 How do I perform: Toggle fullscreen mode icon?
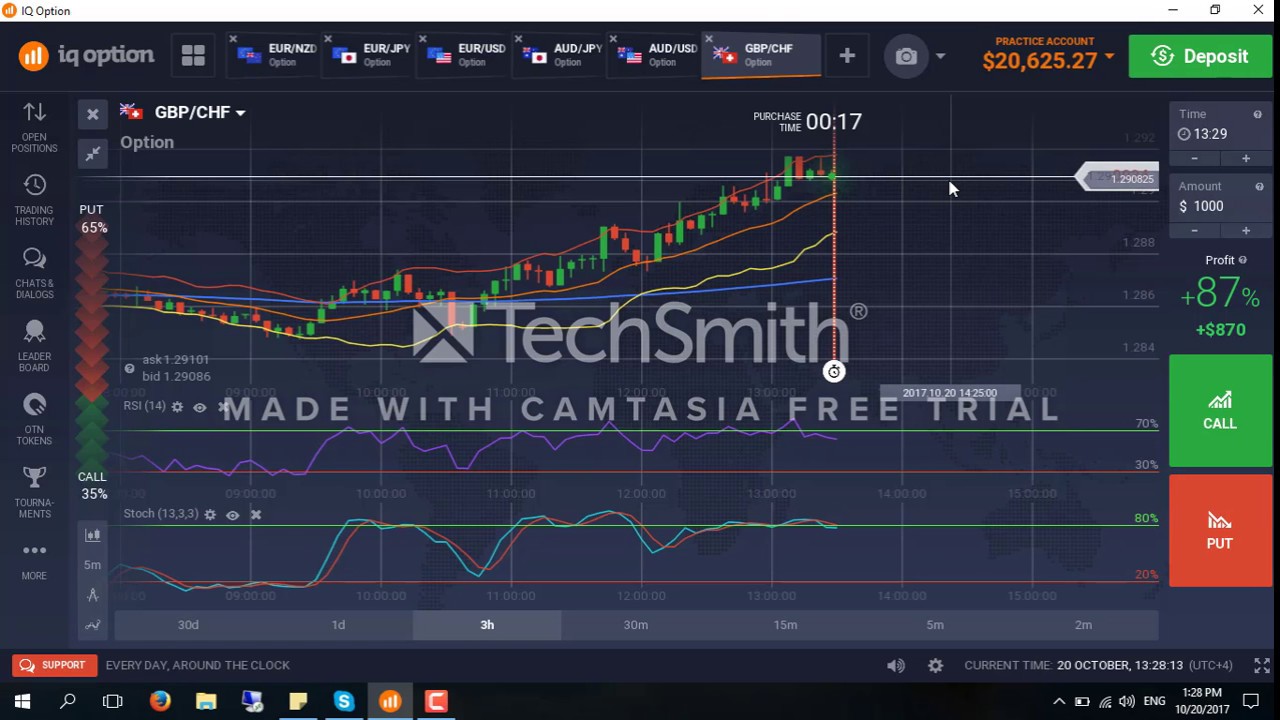pyautogui.click(x=1262, y=665)
